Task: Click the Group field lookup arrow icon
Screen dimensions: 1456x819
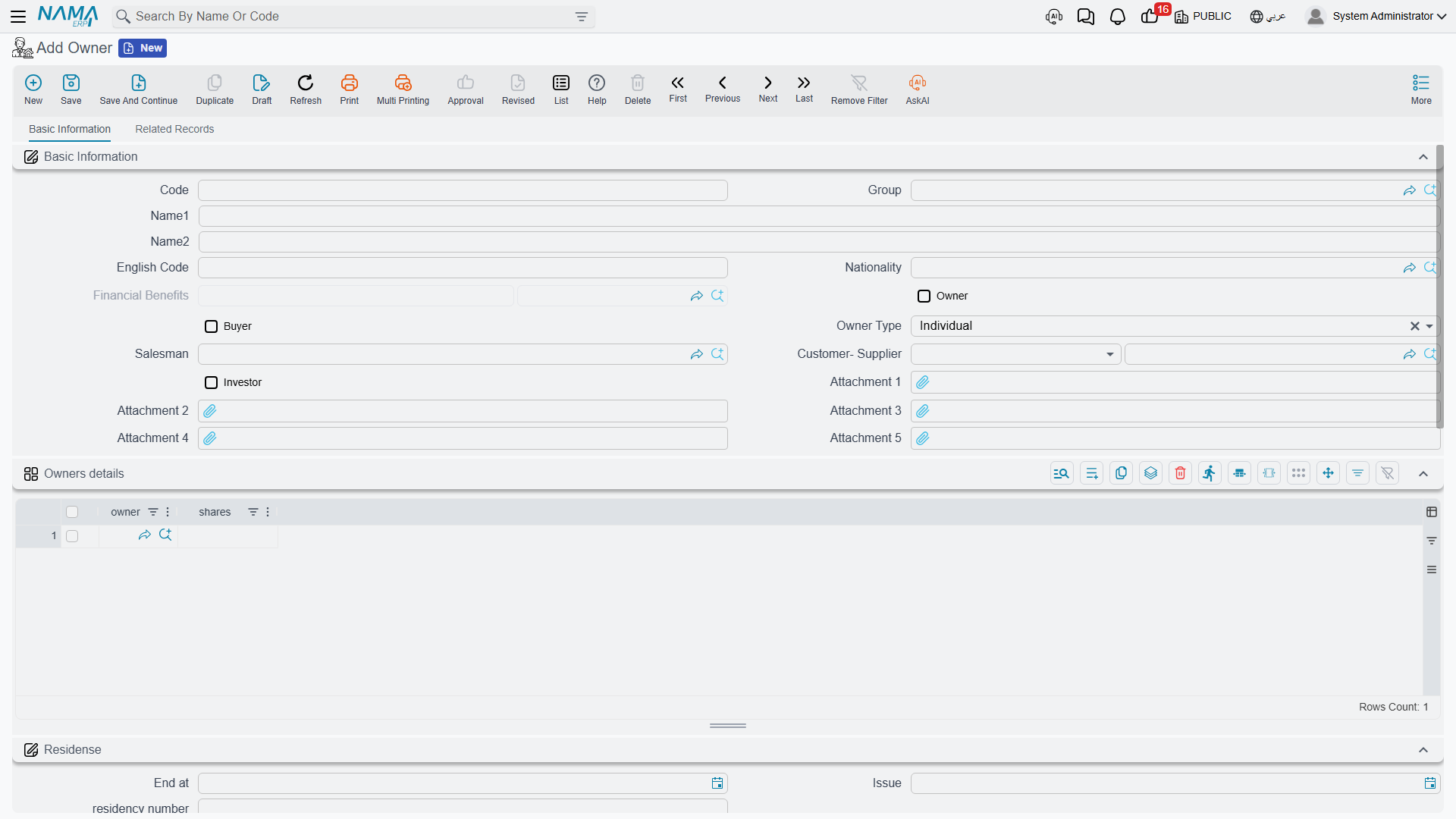Action: click(1409, 190)
